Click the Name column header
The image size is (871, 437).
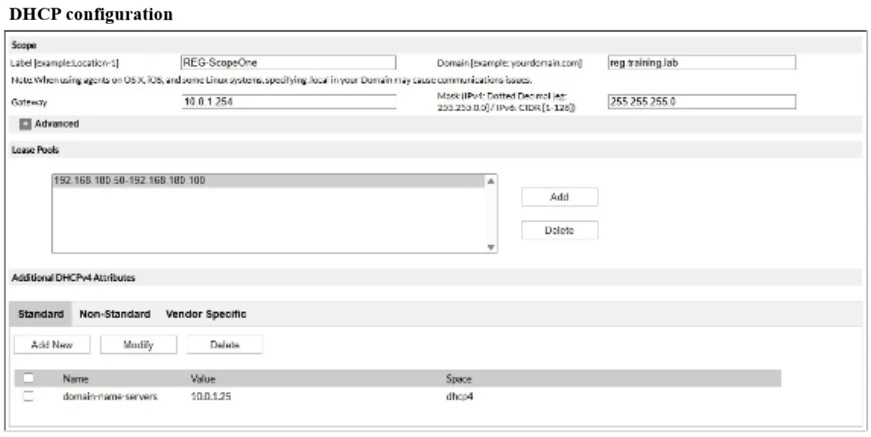[x=76, y=379]
